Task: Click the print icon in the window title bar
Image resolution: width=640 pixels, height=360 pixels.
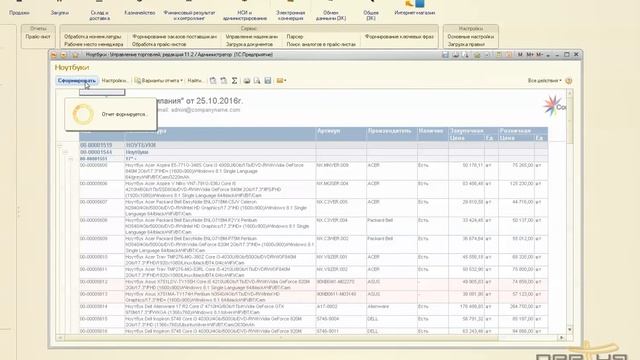Action: [456, 55]
